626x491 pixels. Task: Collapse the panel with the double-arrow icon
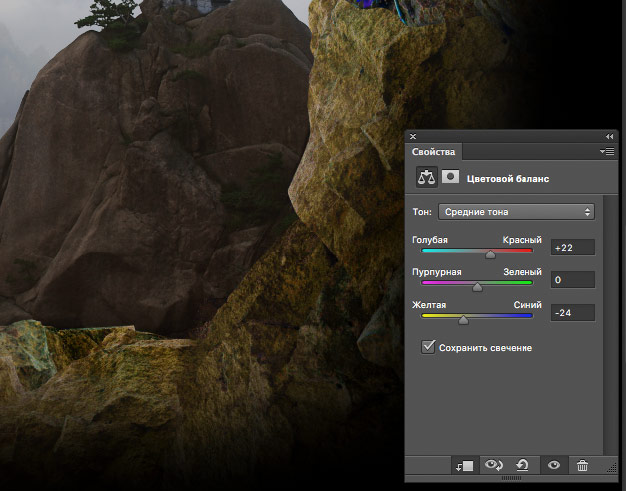point(609,137)
